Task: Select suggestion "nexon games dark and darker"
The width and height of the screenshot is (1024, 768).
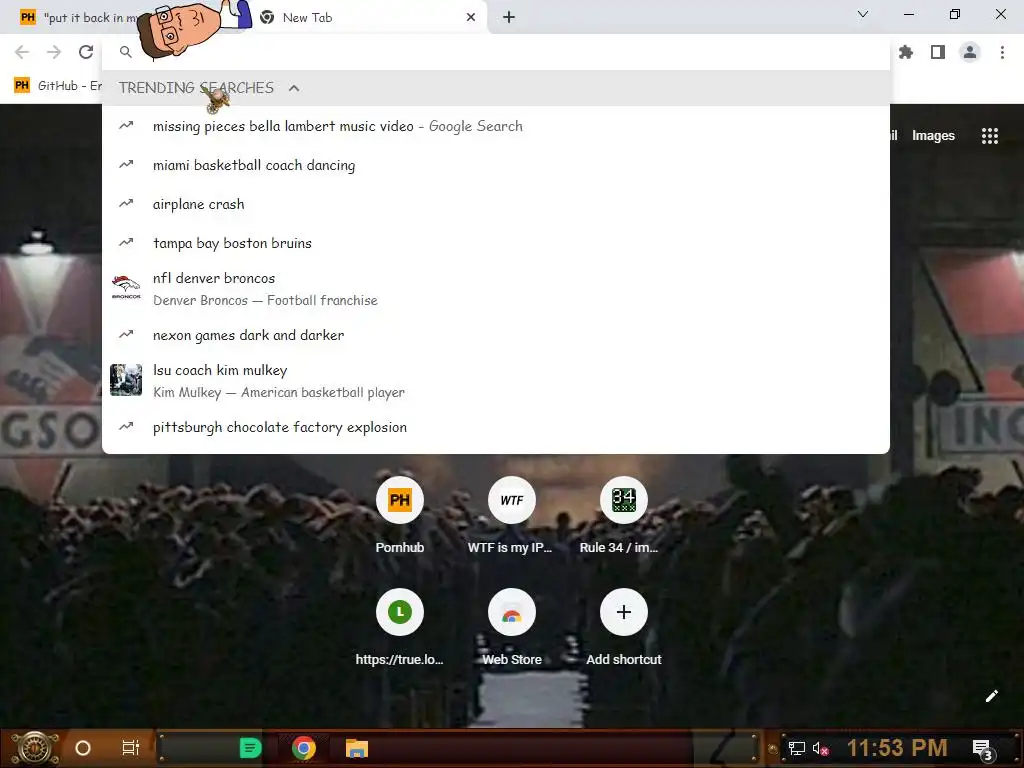Action: coord(496,335)
